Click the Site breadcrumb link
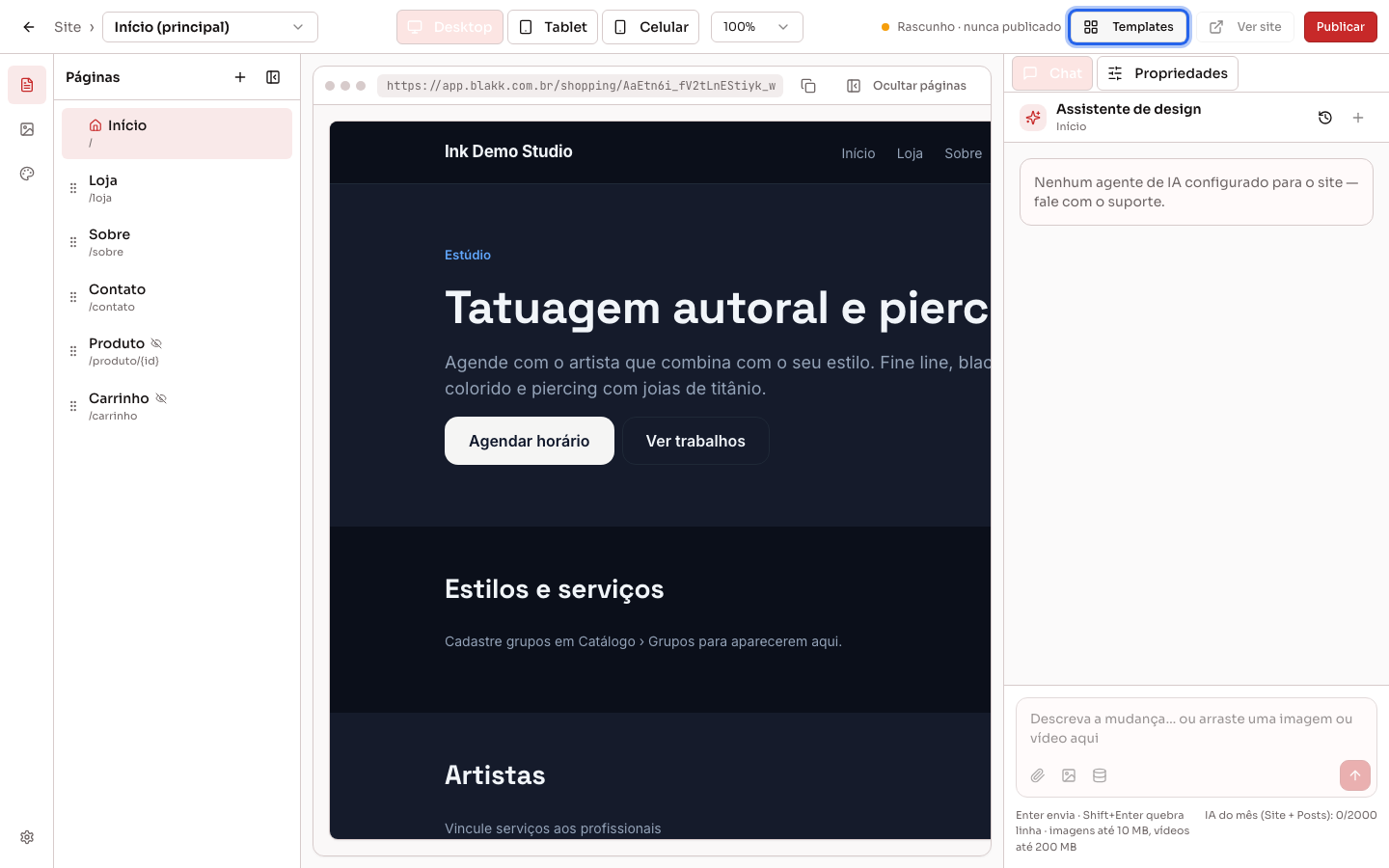Screen dimensions: 1389x868 click(68, 27)
